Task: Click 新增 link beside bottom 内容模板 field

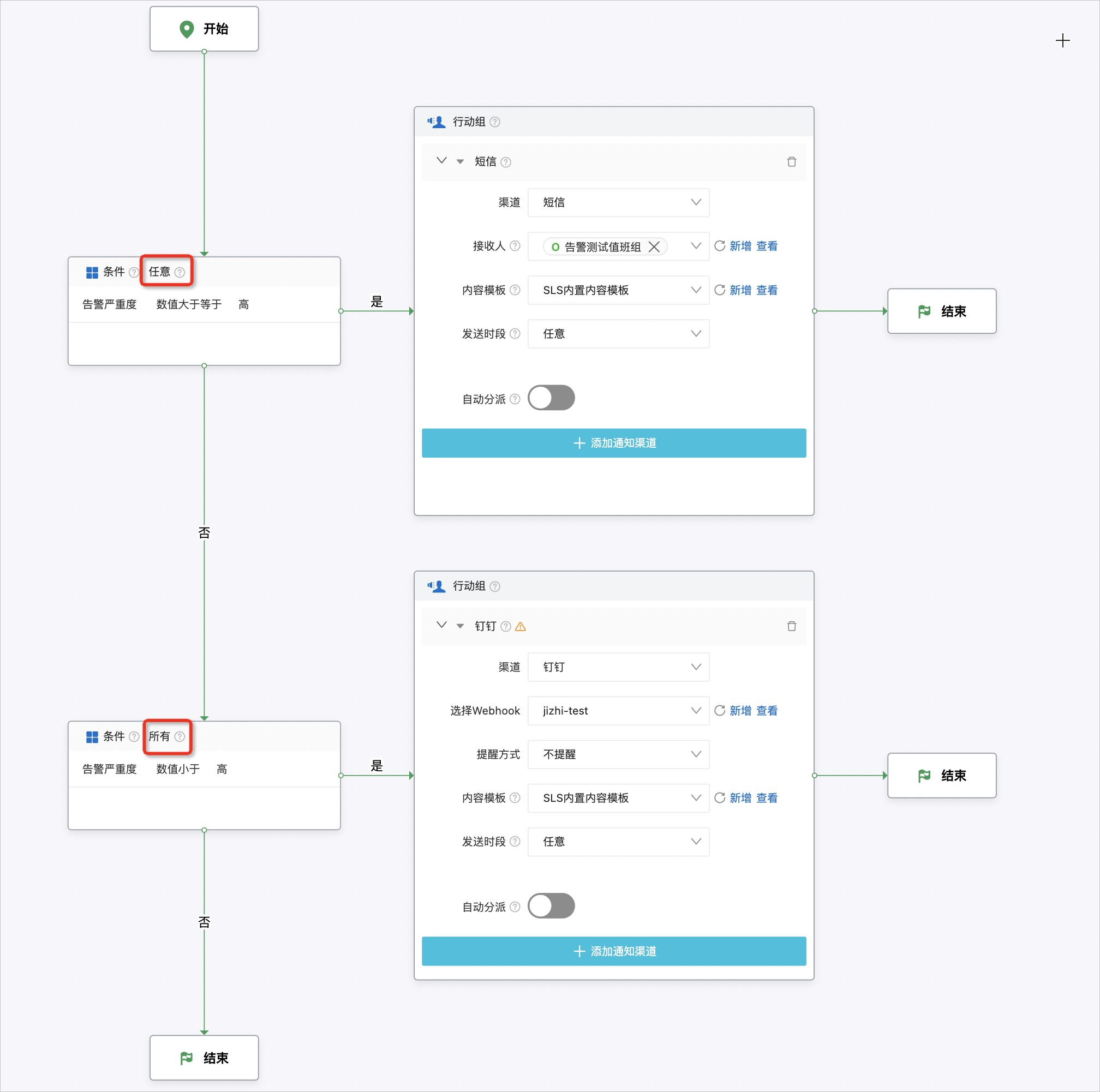Action: coord(740,798)
